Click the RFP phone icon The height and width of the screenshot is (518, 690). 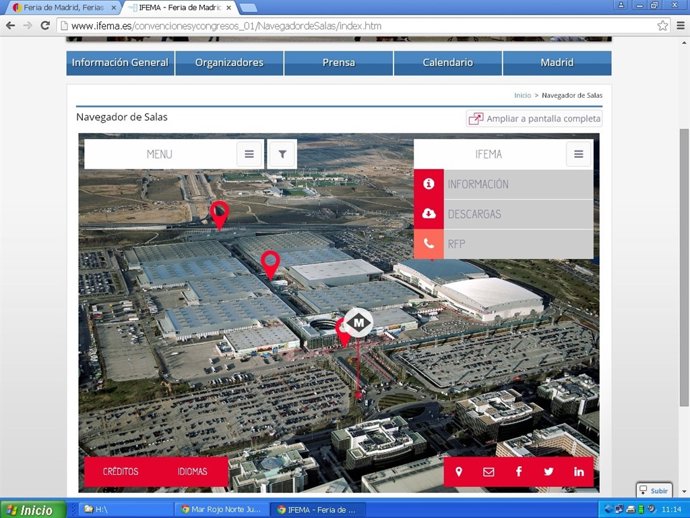pos(429,244)
